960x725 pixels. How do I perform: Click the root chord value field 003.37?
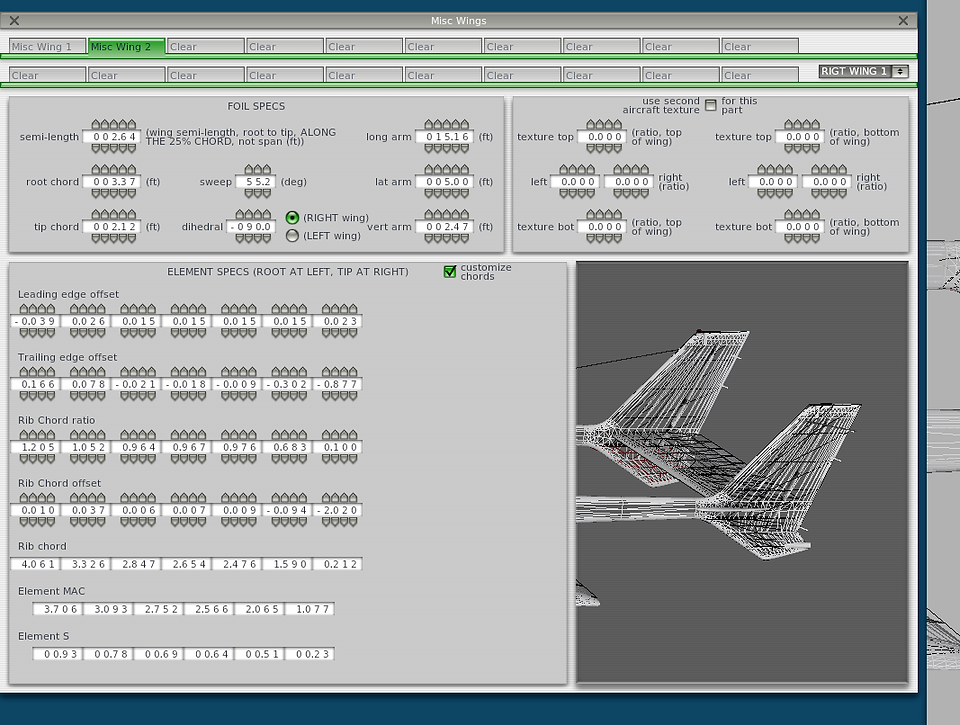tap(113, 182)
